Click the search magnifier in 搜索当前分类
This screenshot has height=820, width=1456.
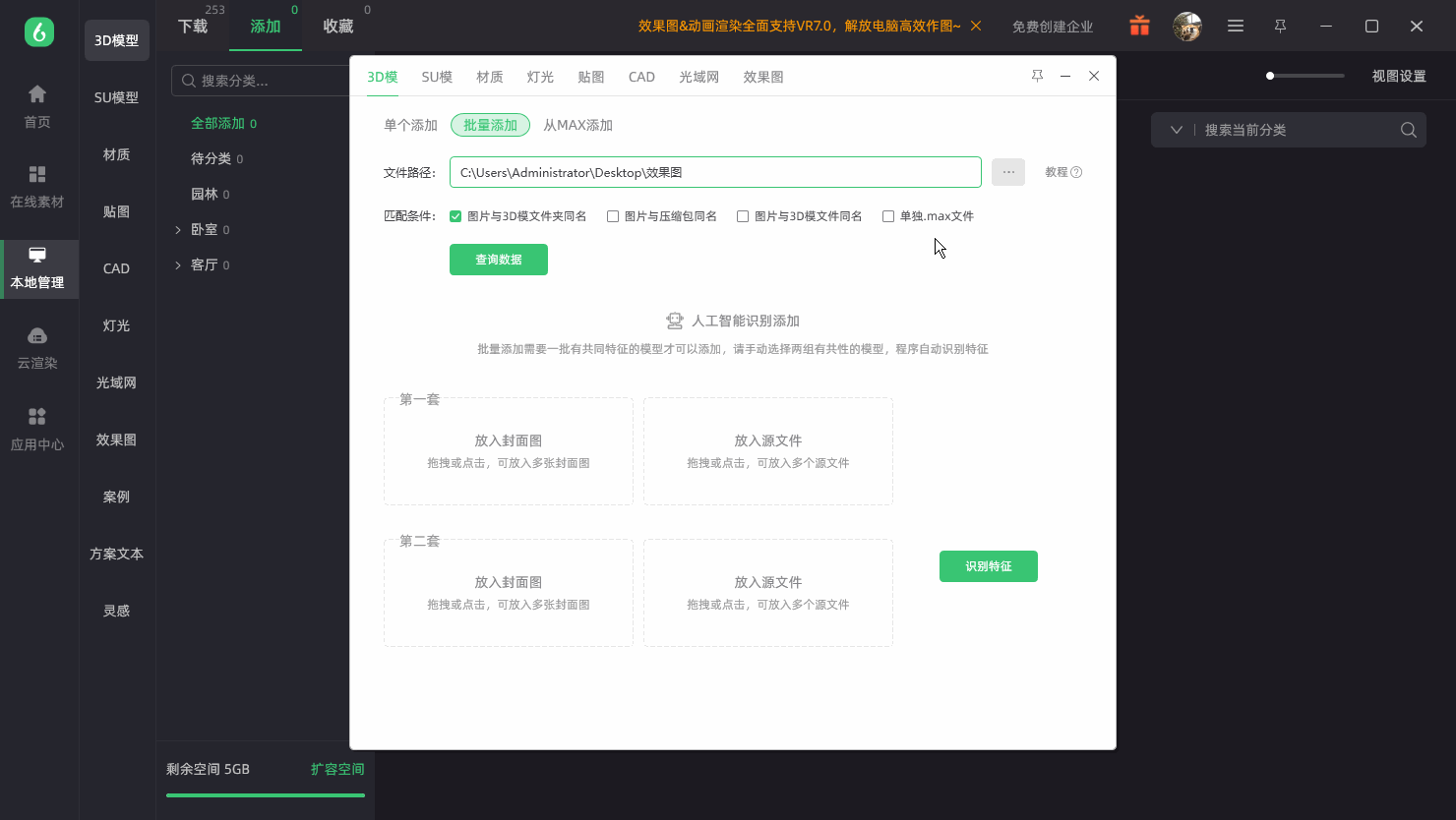point(1408,130)
